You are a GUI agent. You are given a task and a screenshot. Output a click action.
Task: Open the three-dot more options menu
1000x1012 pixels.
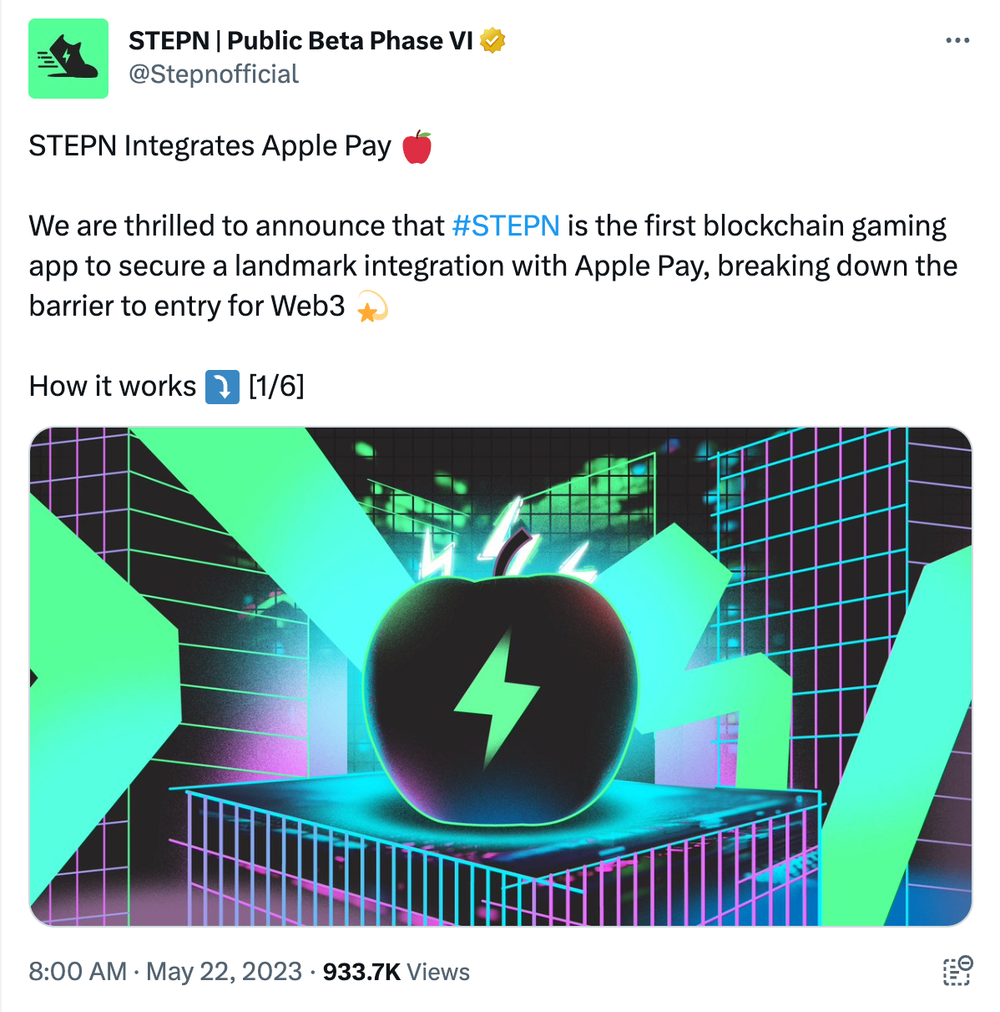click(x=957, y=41)
